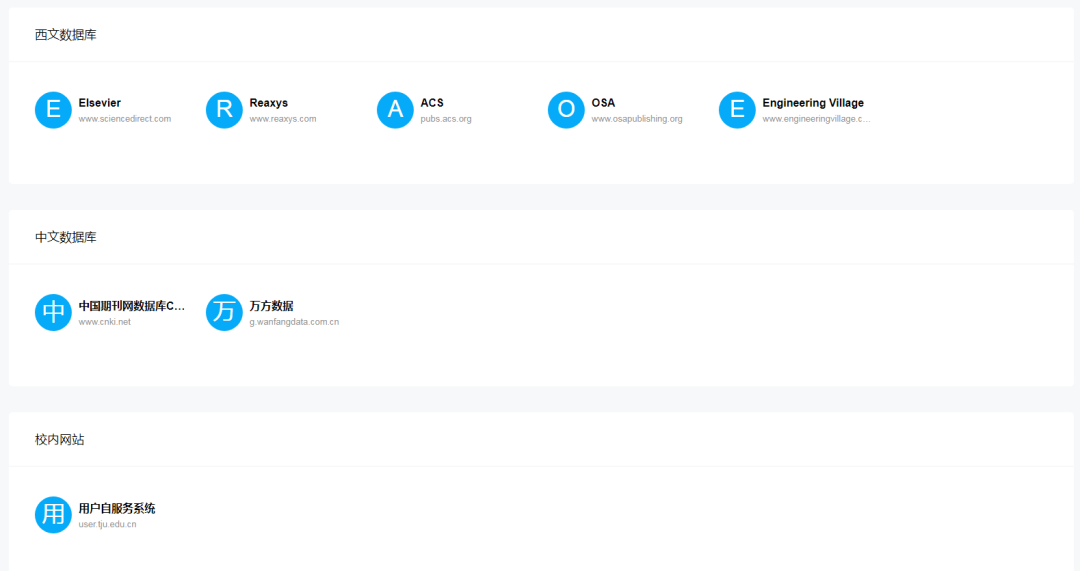This screenshot has width=1080, height=571.
Task: Click the blue Elsevier "E" circle icon
Action: pos(53,110)
